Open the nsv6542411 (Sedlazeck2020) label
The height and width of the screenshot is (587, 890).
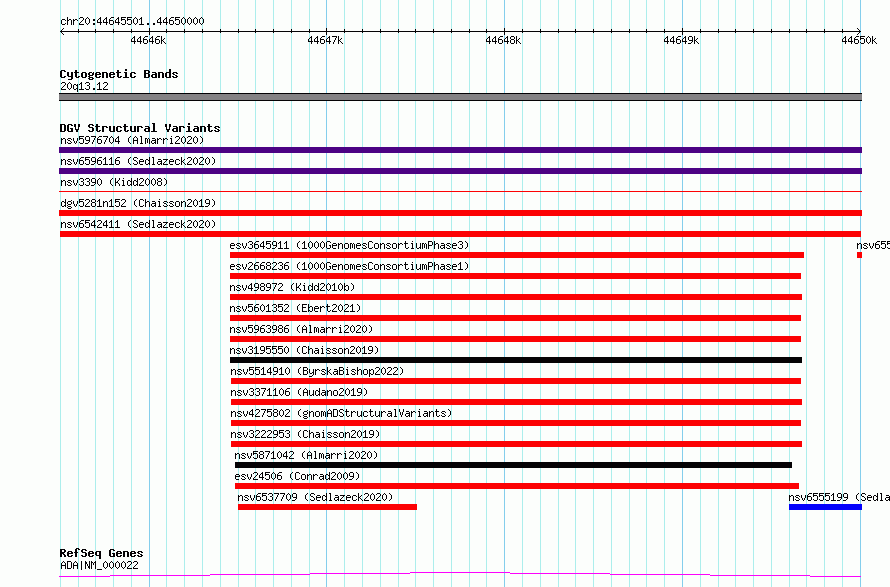(x=138, y=224)
